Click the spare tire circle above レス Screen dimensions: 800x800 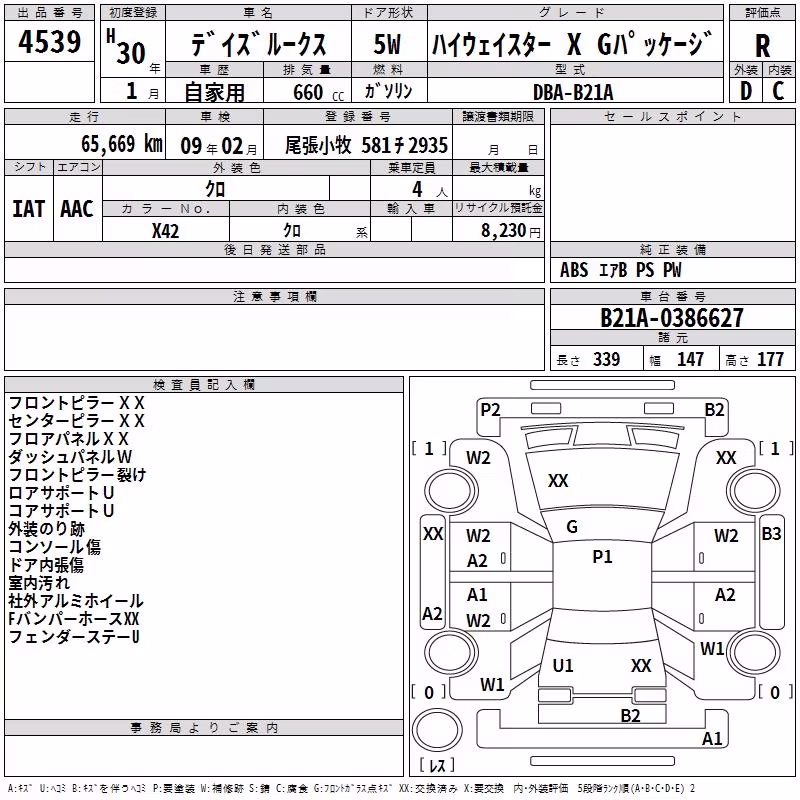coord(437,730)
